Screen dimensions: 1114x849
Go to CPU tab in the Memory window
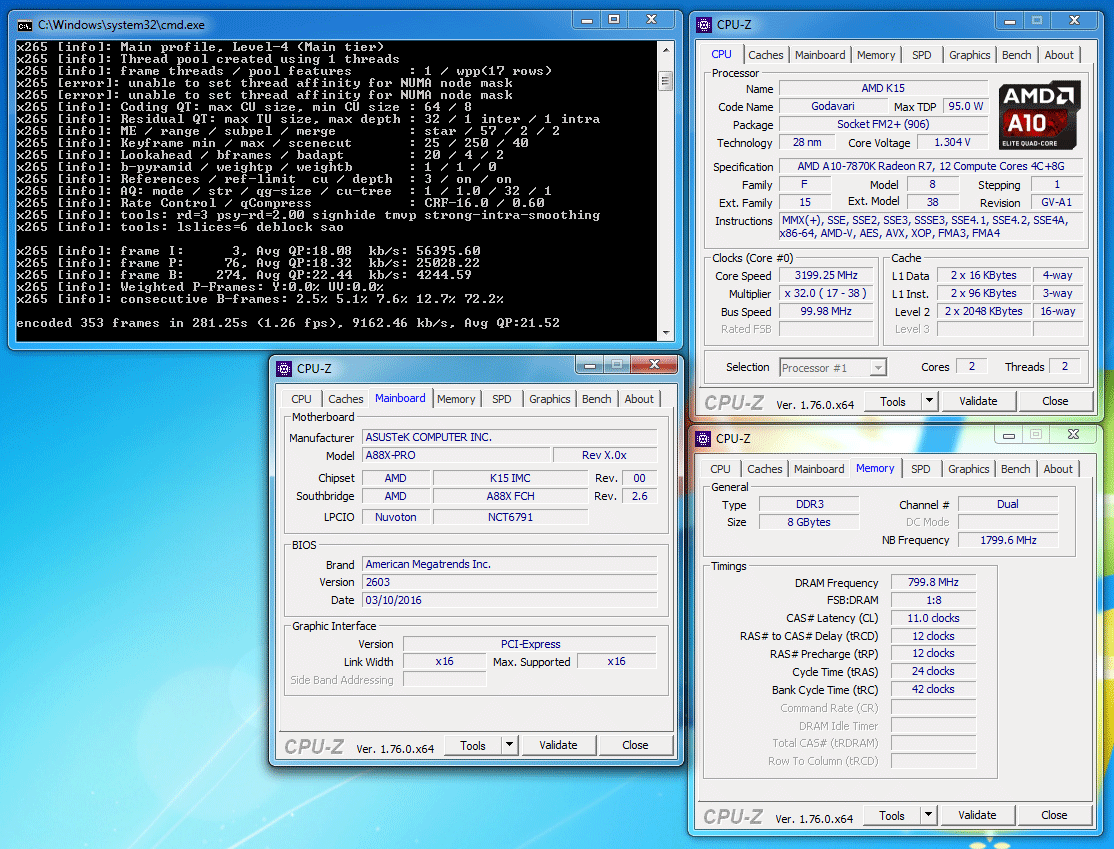[720, 469]
